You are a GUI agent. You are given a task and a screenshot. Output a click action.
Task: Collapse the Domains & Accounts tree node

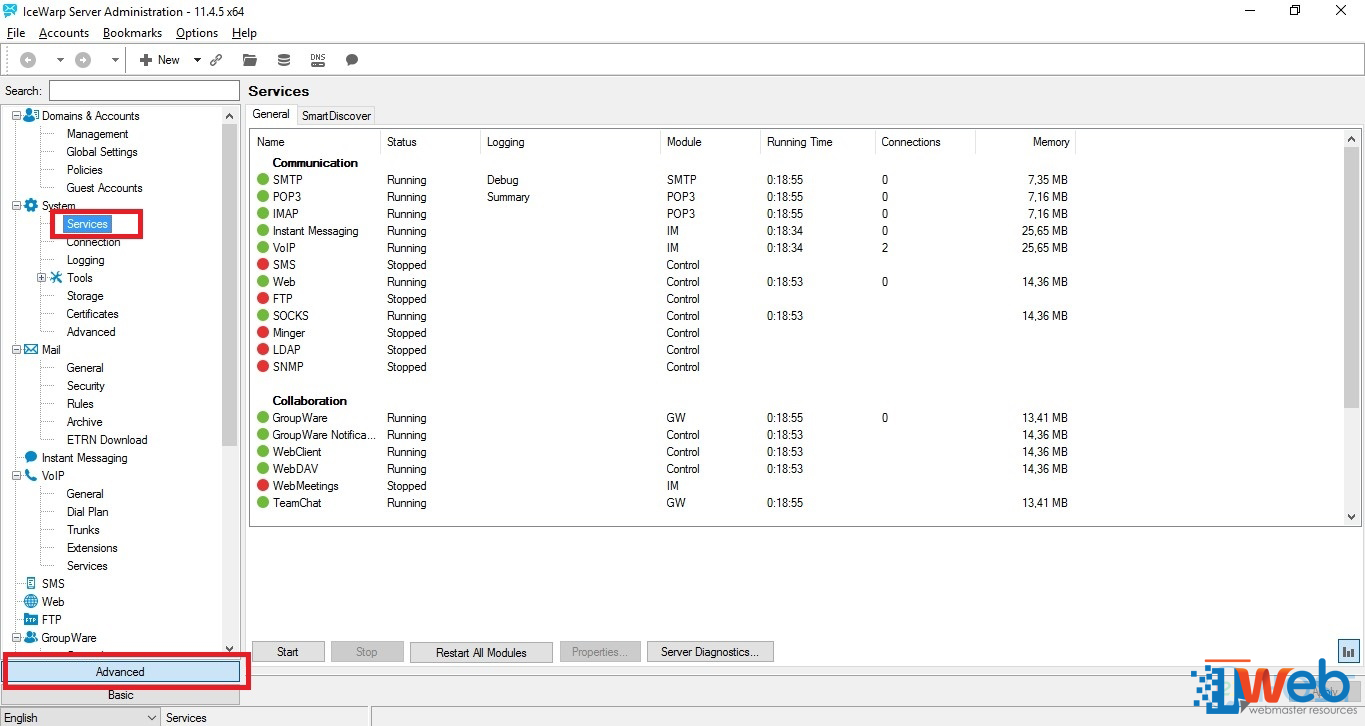click(16, 116)
